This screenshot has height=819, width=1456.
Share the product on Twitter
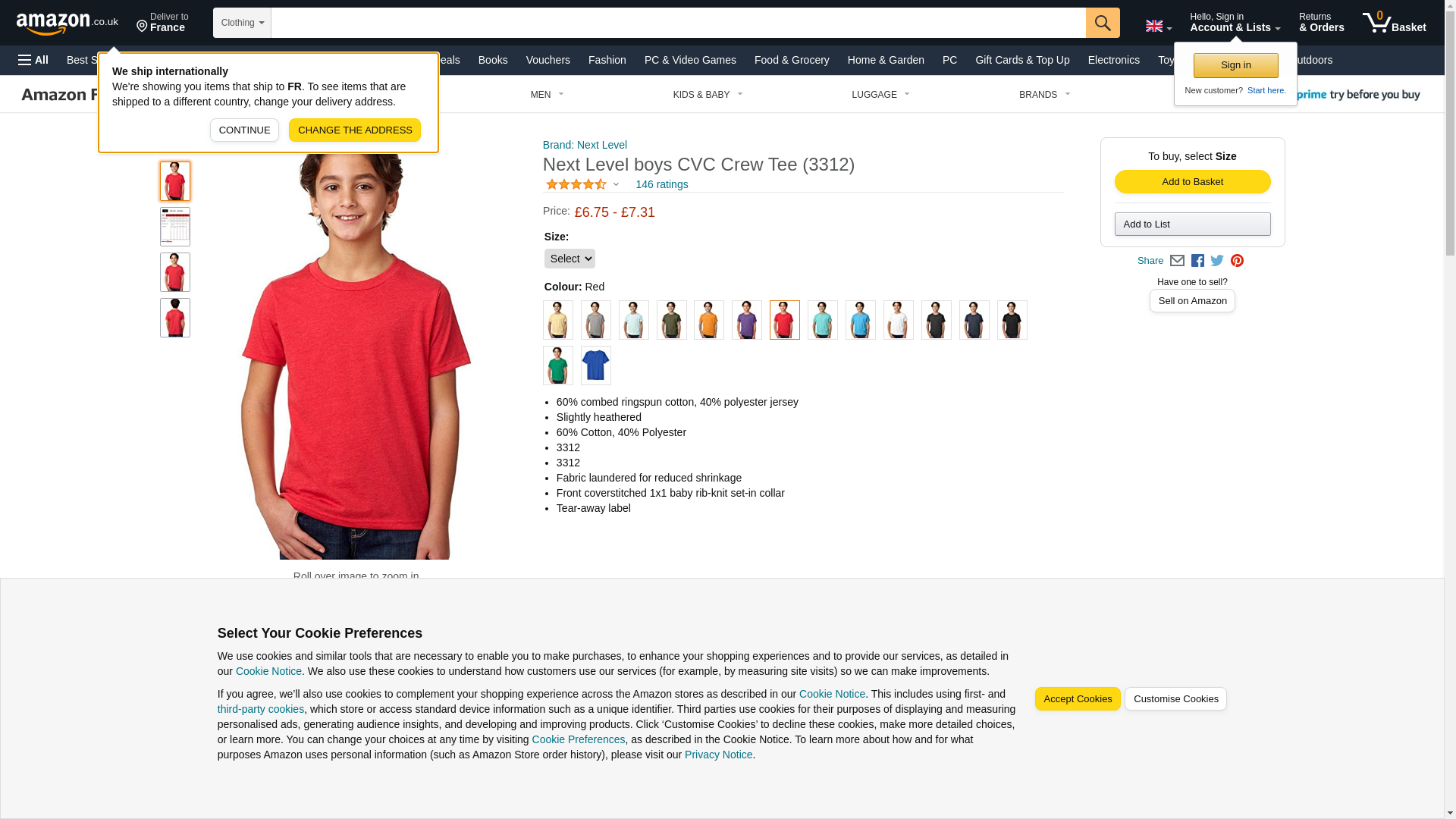(x=1217, y=260)
